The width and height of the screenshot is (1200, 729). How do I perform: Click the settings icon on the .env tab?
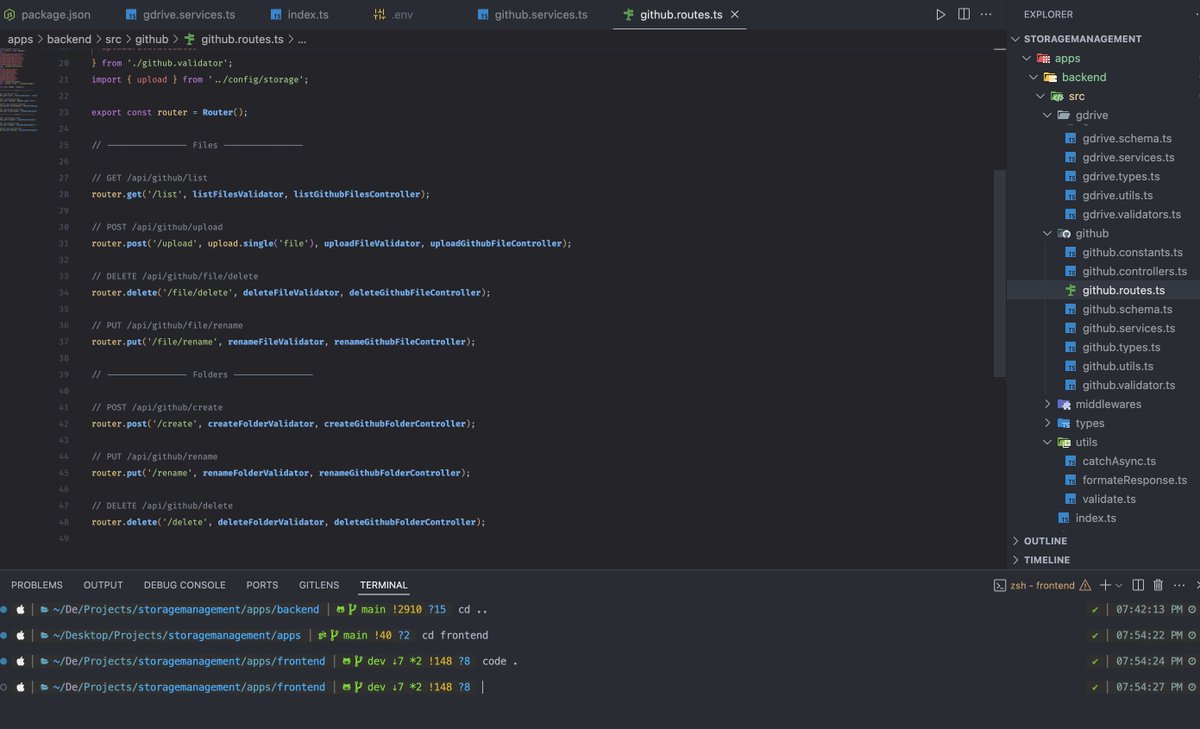pyautogui.click(x=379, y=15)
